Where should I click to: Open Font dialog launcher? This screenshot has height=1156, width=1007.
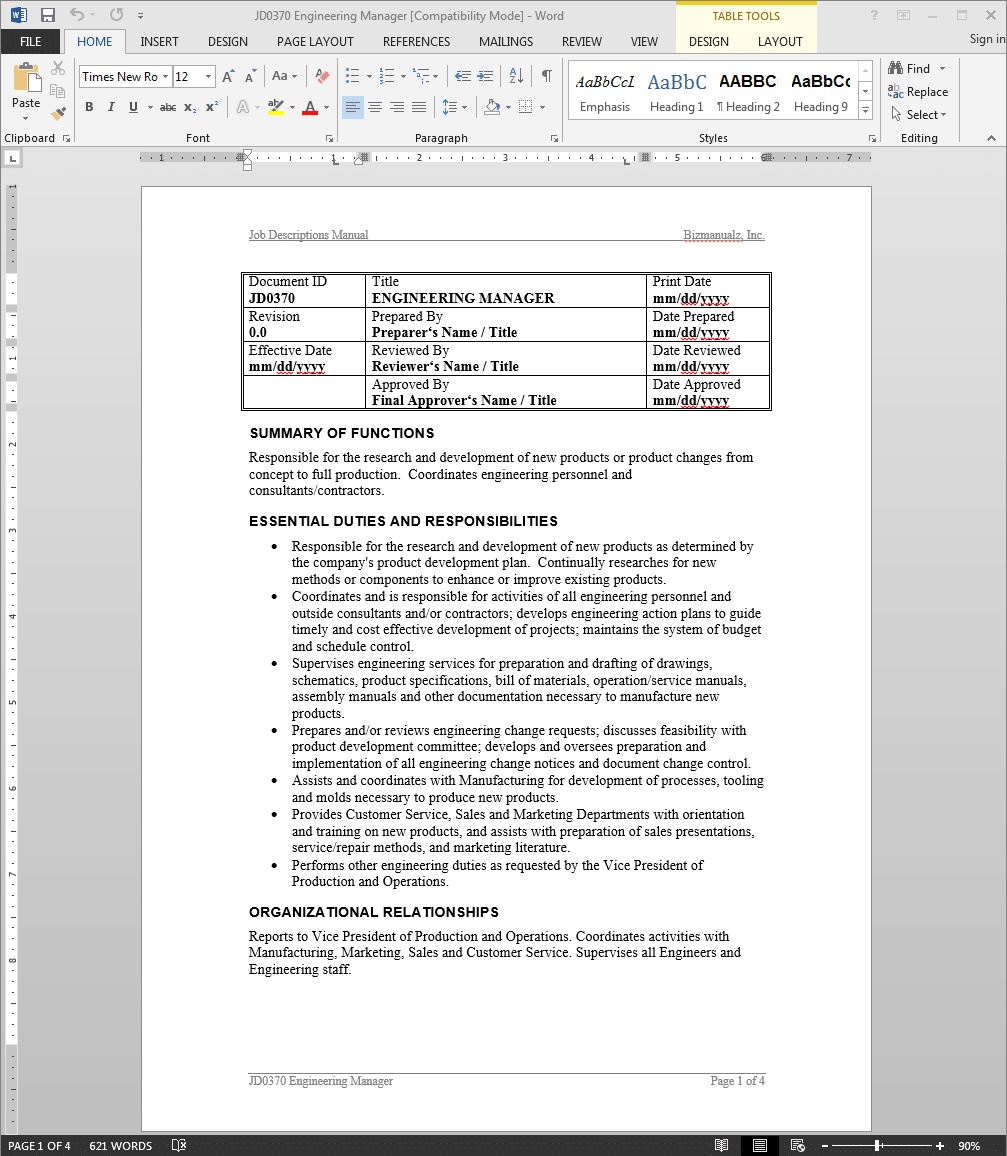(329, 139)
